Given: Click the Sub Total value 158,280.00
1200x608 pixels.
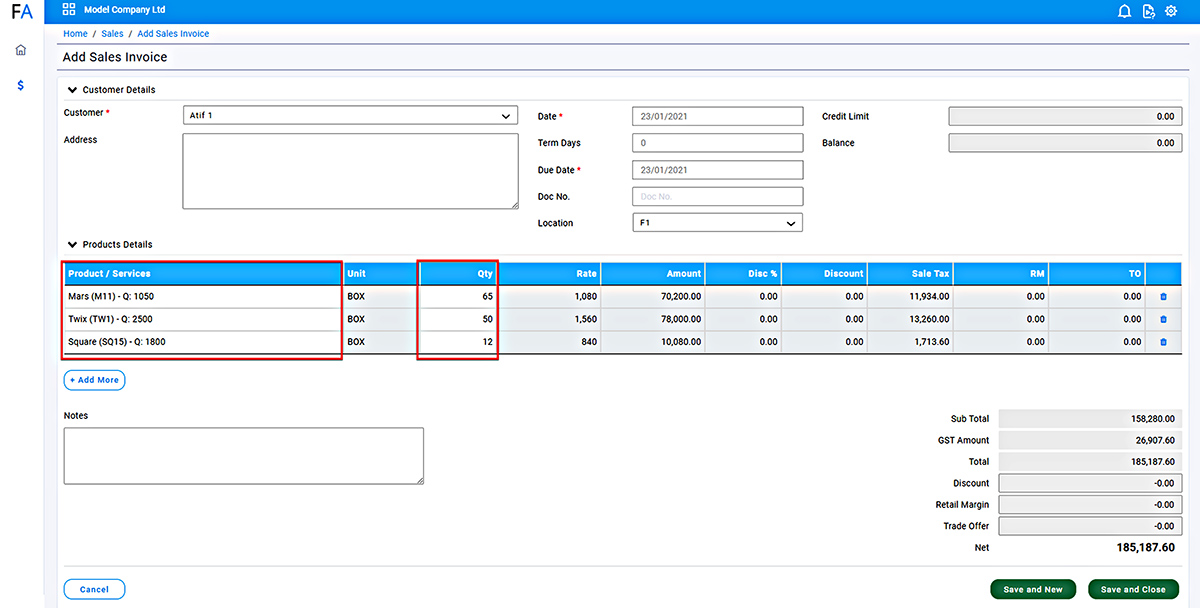Looking at the screenshot, I should (x=1089, y=419).
